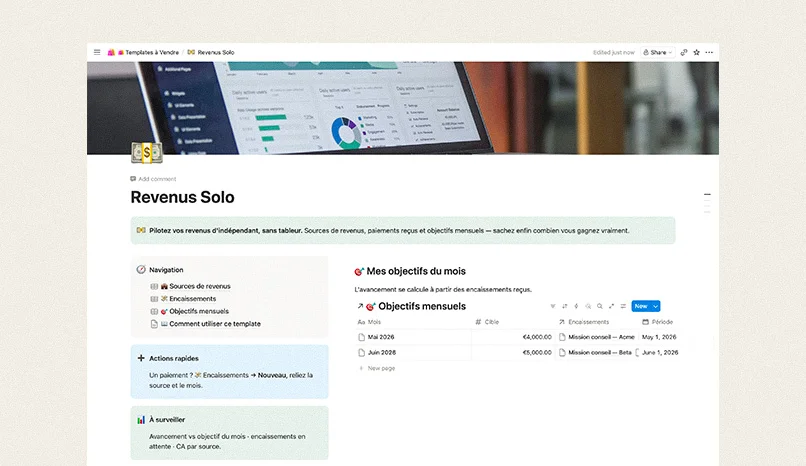Click the Juin 2026 page icon
Screen dimensions: 806x466
coord(361,352)
